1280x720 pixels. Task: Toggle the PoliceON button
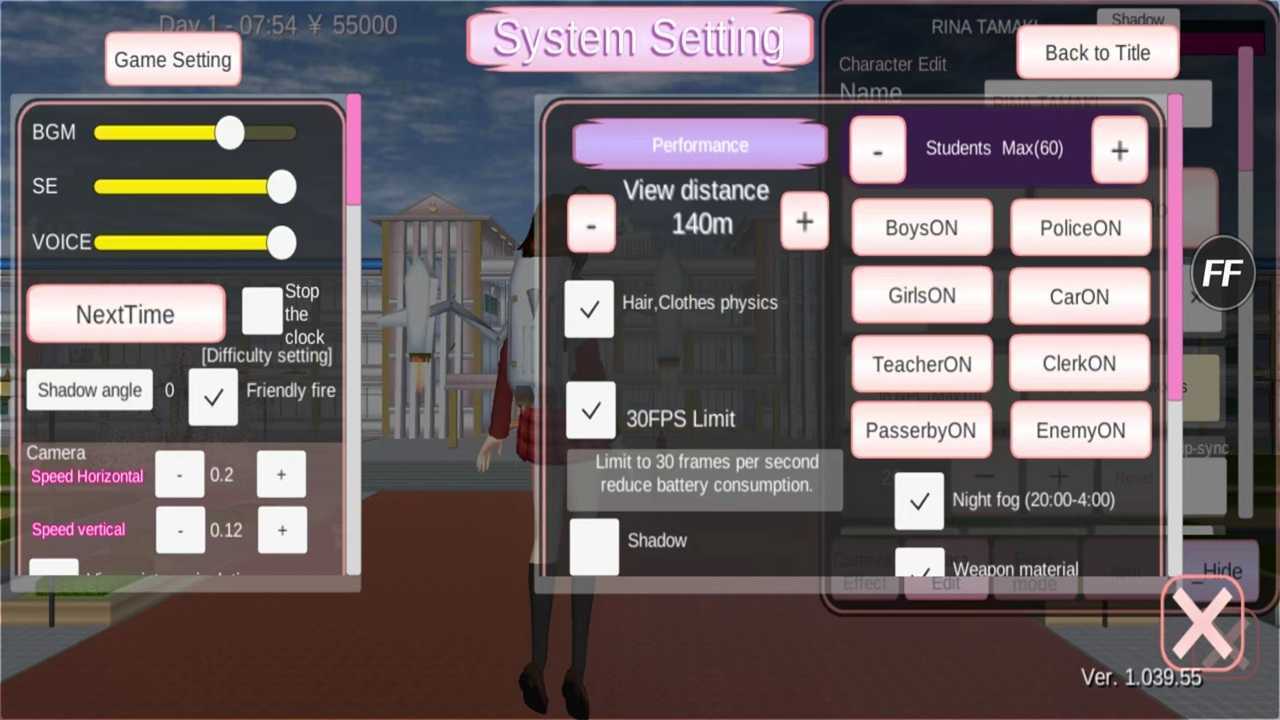click(1080, 228)
